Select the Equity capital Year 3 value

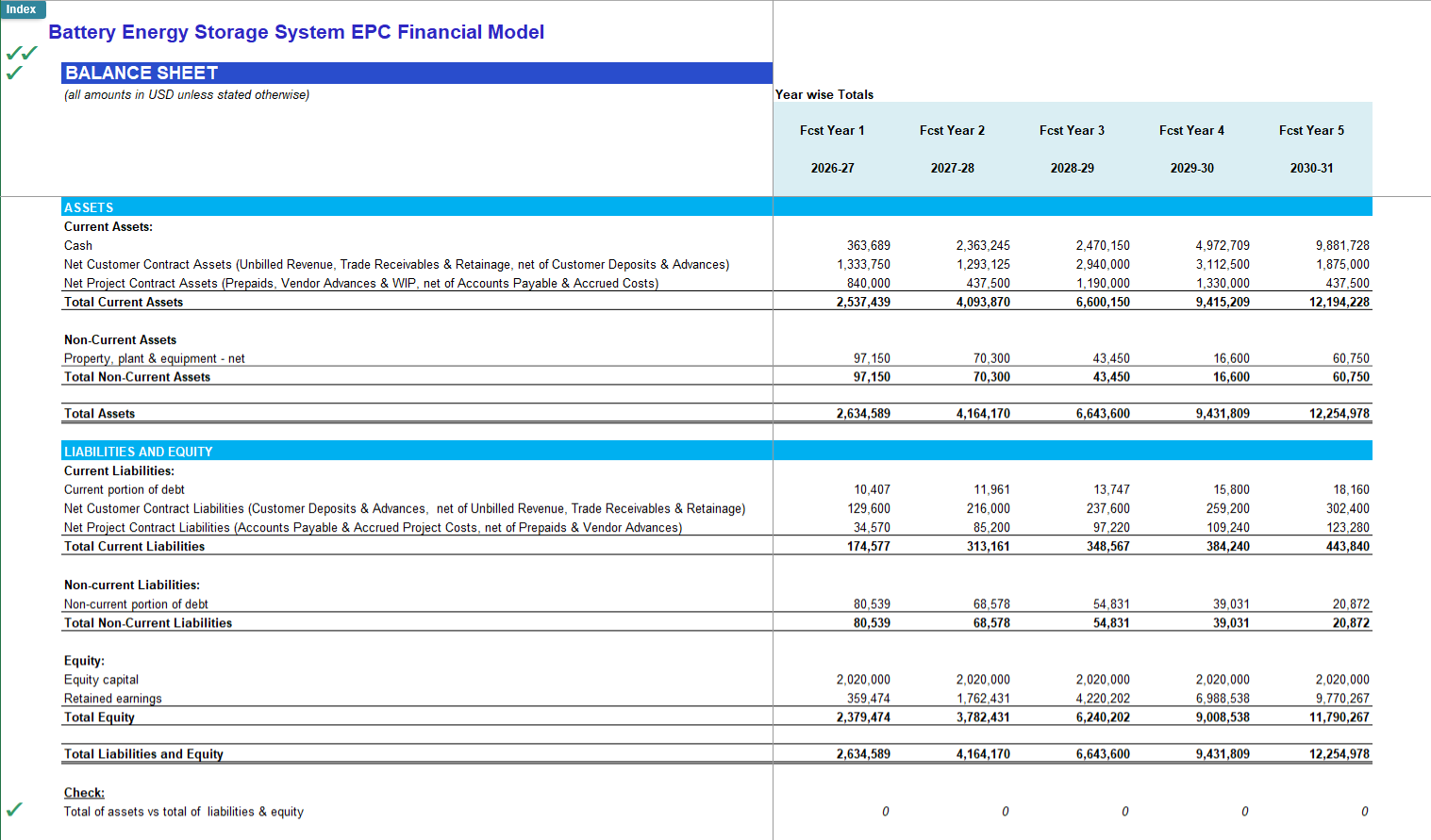click(x=1103, y=679)
